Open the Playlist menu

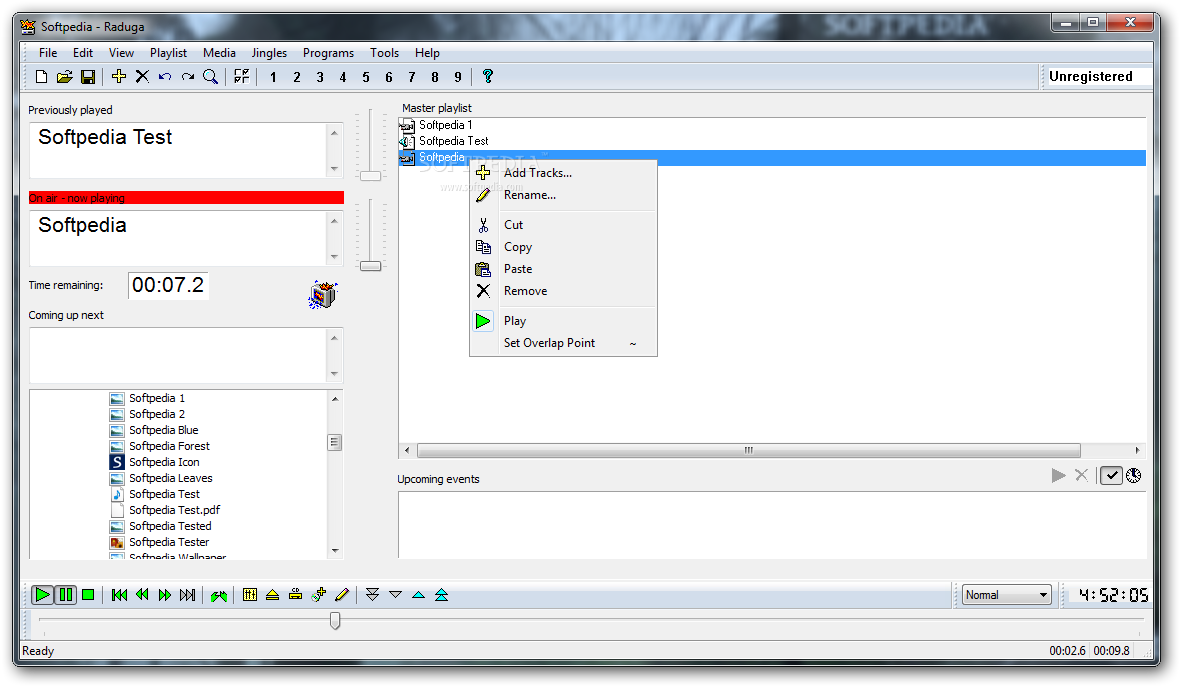(x=168, y=53)
